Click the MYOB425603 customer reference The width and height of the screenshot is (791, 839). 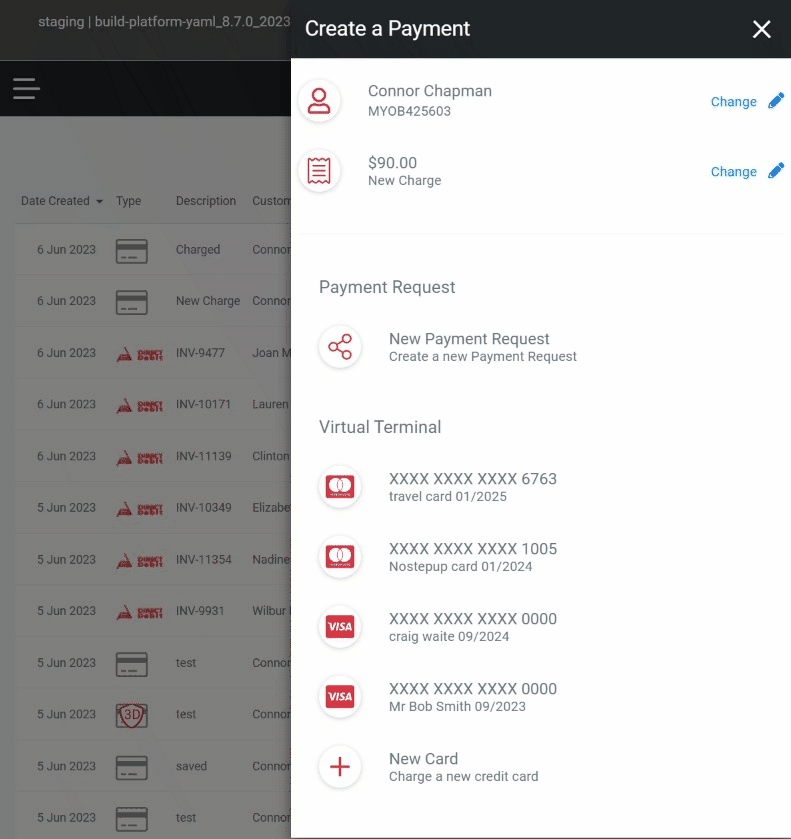(409, 111)
